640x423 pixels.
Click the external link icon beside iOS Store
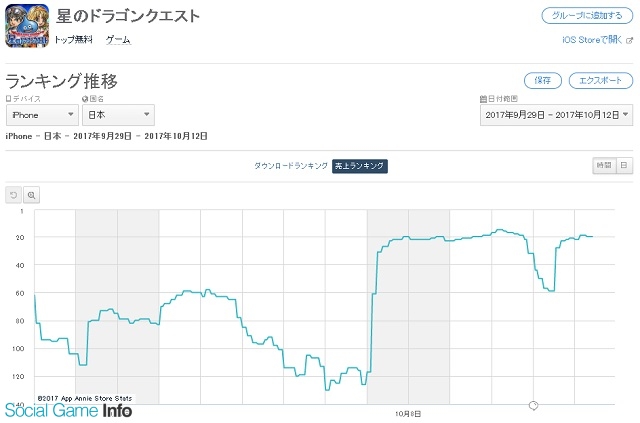pyautogui.click(x=629, y=40)
